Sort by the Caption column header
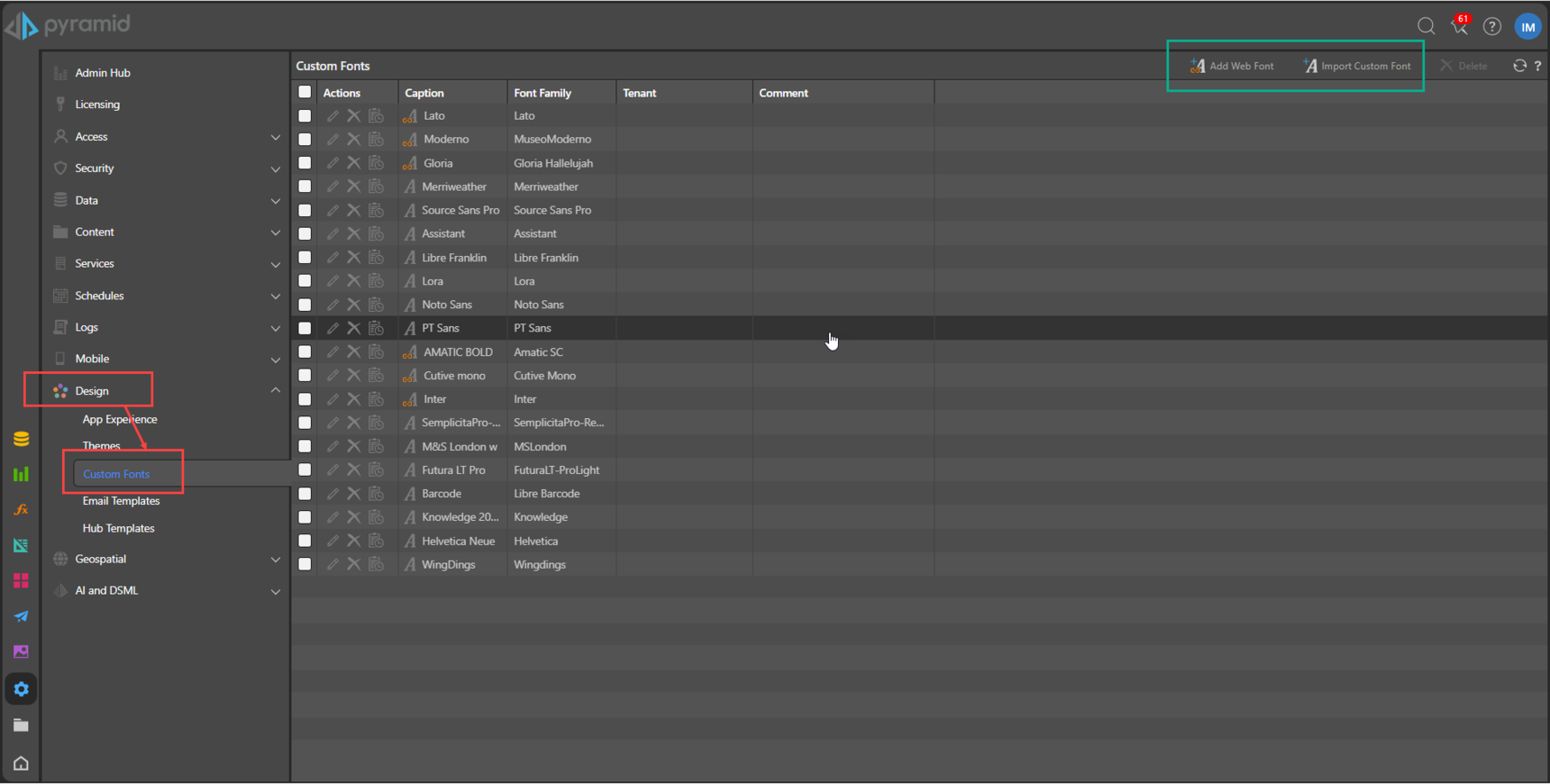The image size is (1550, 784). 452,93
